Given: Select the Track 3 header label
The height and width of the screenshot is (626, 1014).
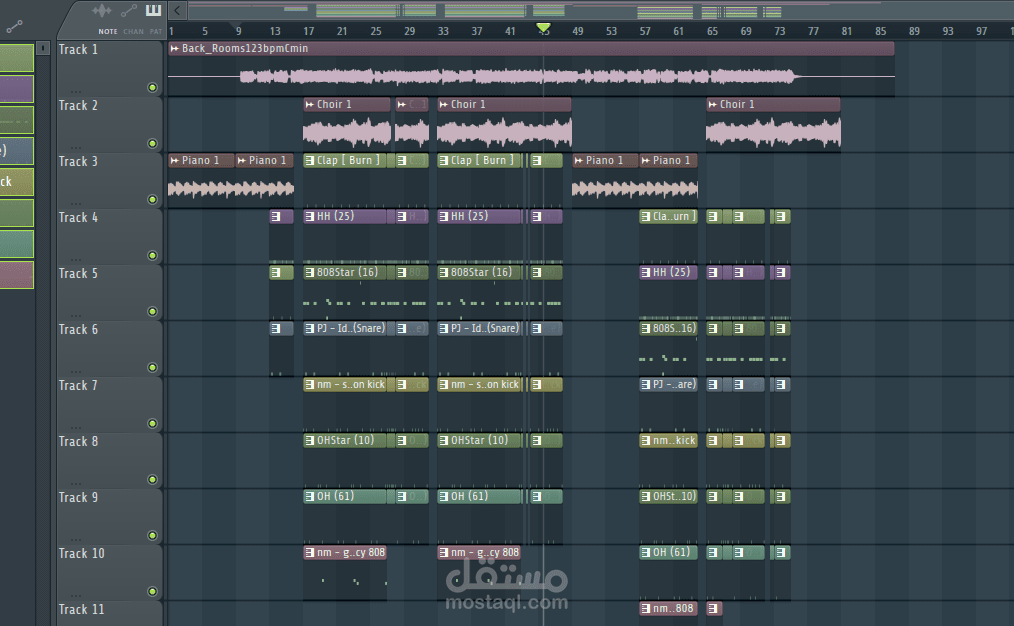Looking at the screenshot, I should [78, 161].
